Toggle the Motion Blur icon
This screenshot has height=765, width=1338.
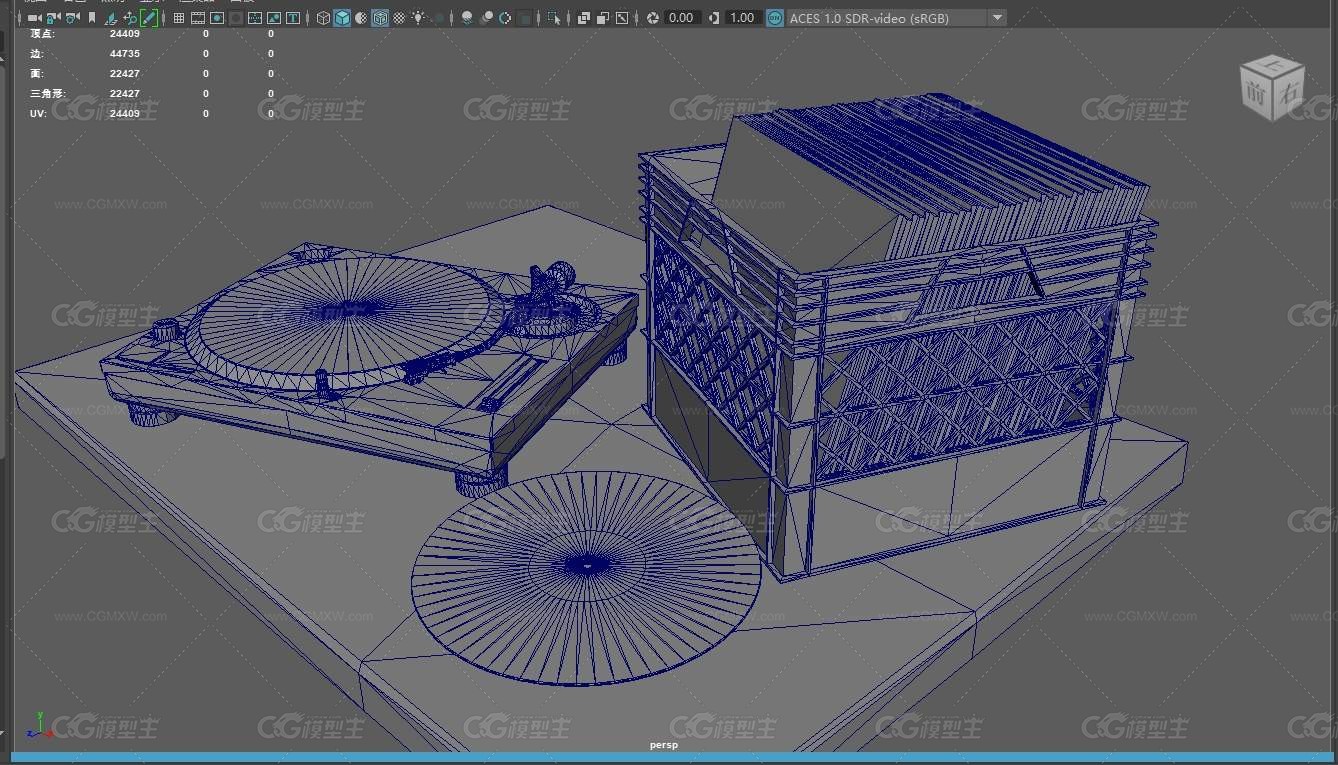[x=486, y=18]
